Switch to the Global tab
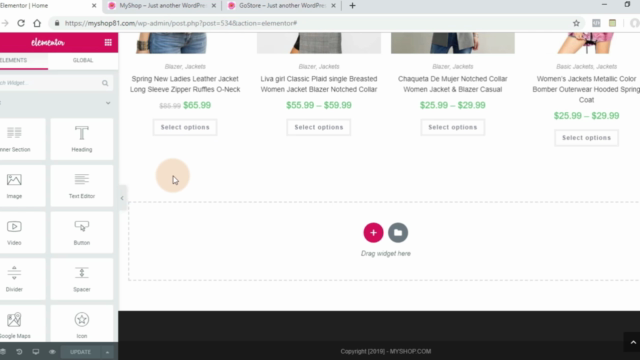640x360 pixels. (x=83, y=60)
